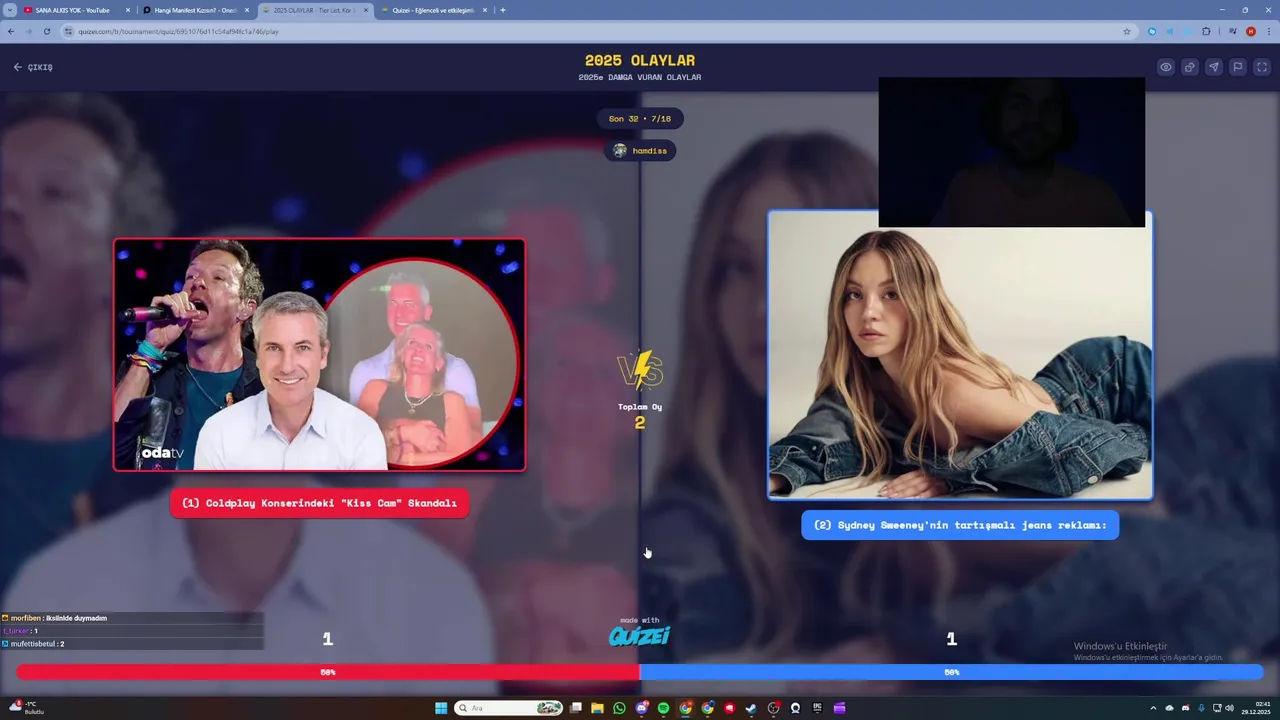Viewport: 1280px width, 720px height.
Task: Open Task View on the taskbar
Action: 576,708
